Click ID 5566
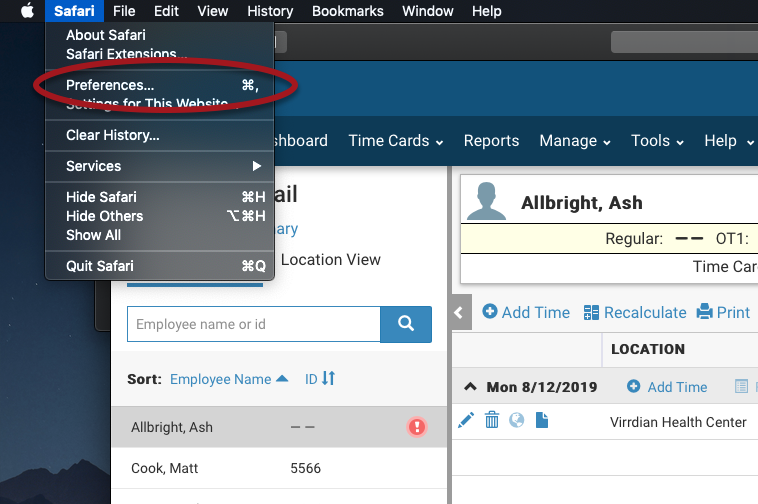758x504 pixels. pos(306,468)
